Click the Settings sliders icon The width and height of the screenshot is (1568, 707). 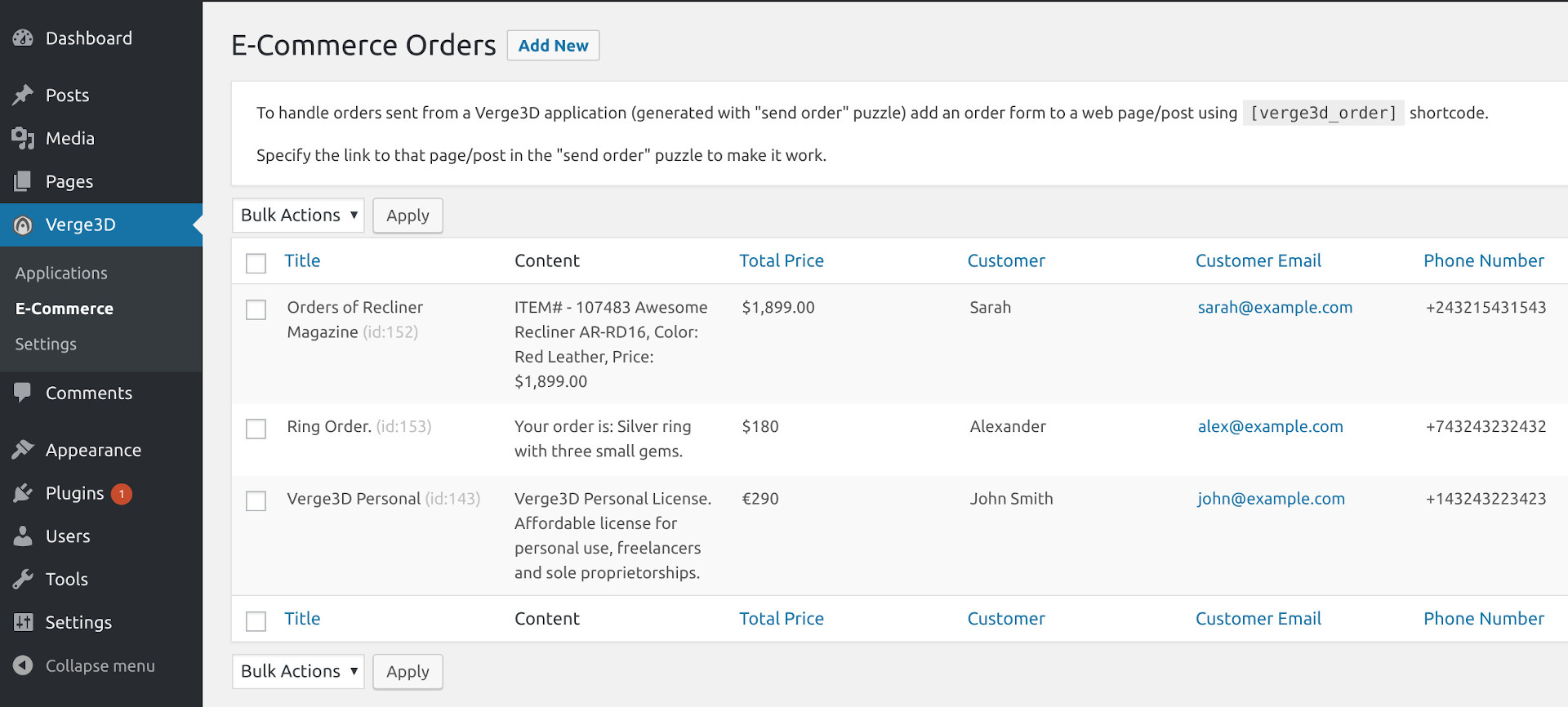tap(23, 622)
